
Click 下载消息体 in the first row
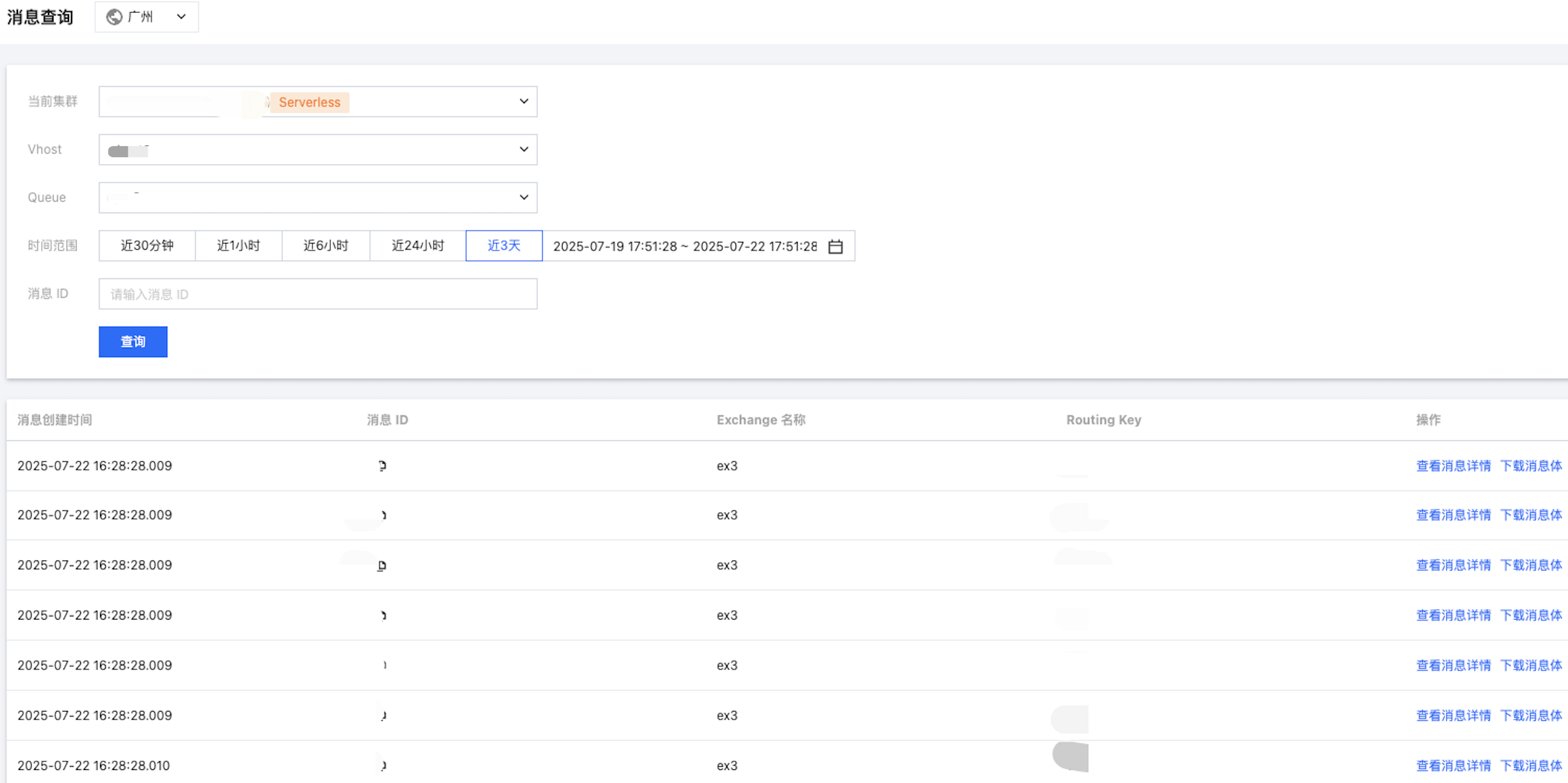1531,466
